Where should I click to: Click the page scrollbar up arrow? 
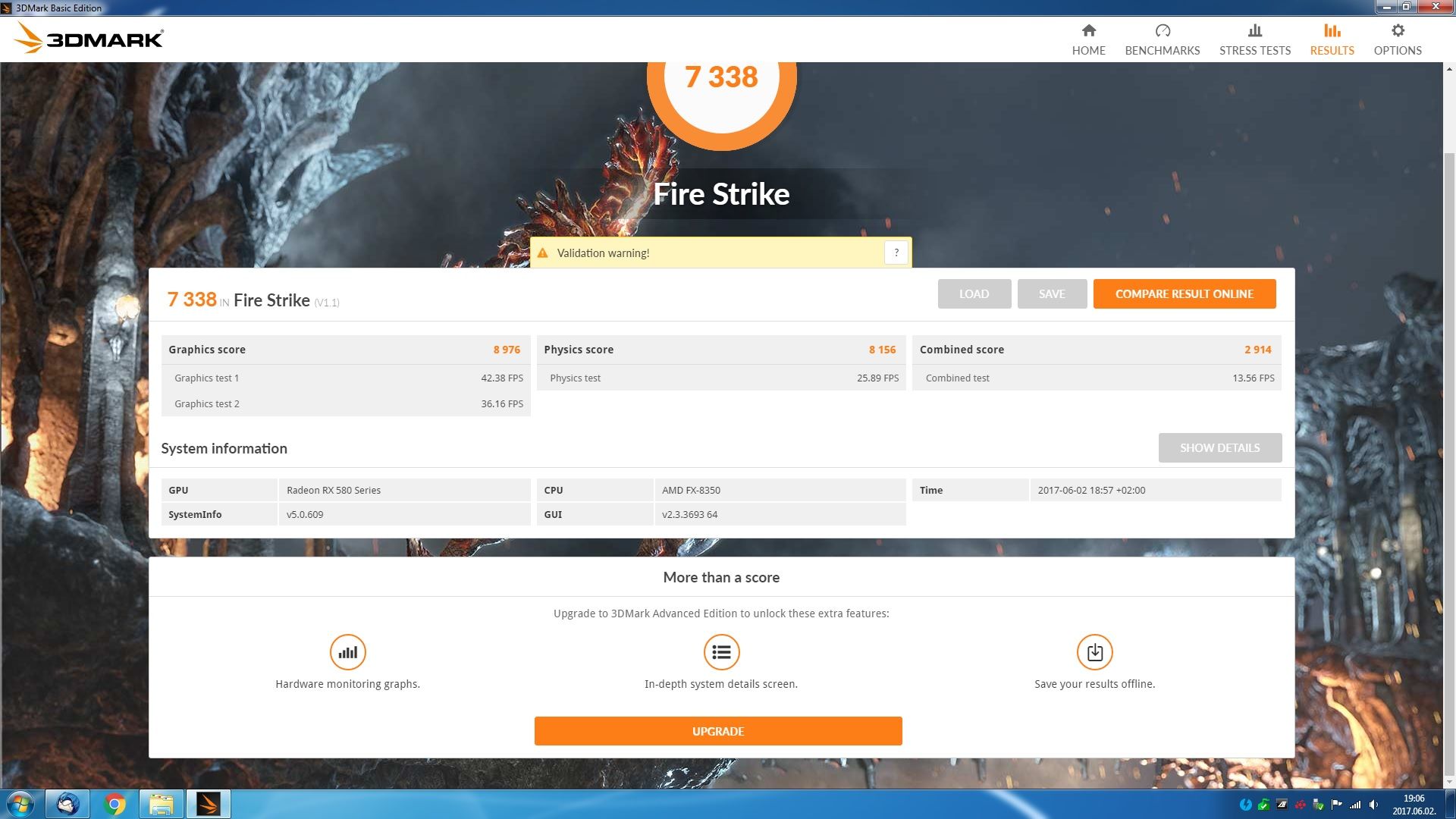(x=1449, y=69)
